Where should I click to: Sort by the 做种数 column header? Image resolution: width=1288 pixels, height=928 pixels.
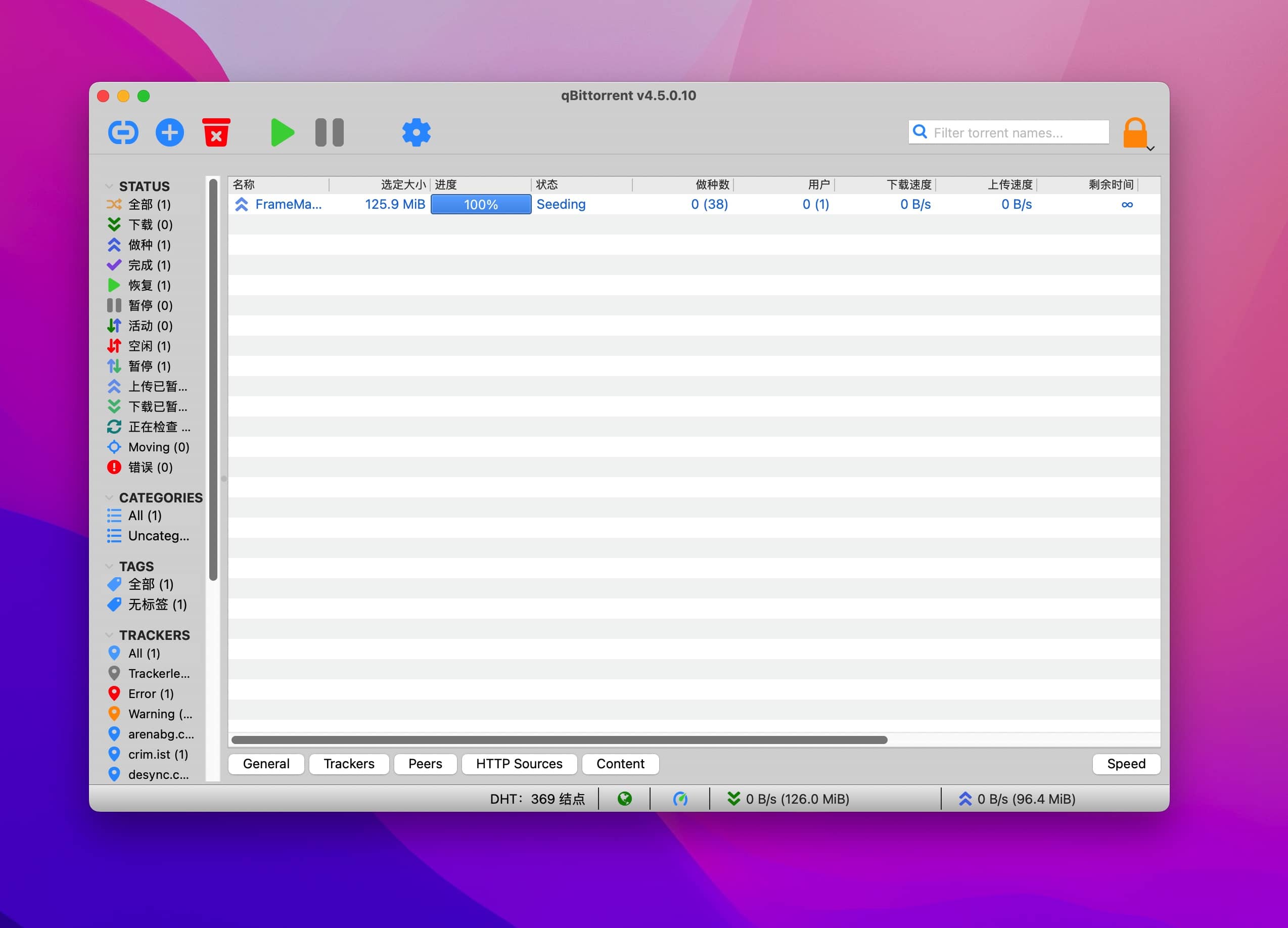682,184
